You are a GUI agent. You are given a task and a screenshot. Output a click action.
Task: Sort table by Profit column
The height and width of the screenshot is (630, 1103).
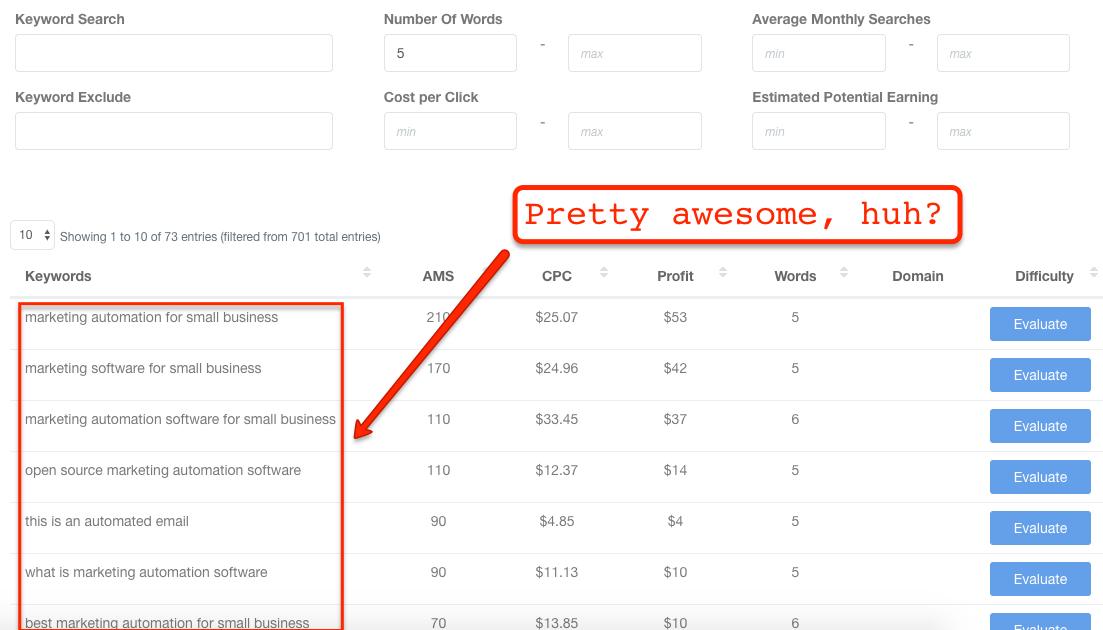675,276
